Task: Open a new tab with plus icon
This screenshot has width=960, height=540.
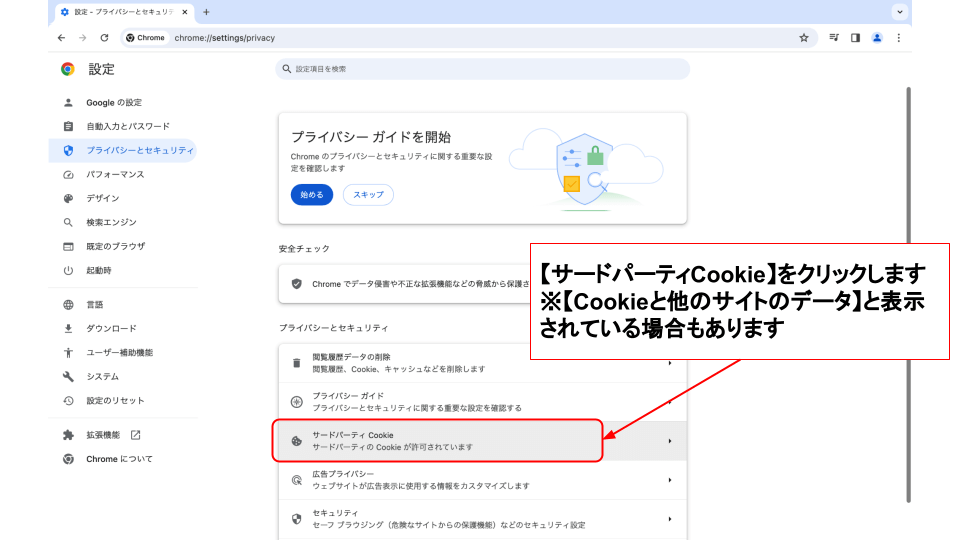Action: [x=206, y=12]
